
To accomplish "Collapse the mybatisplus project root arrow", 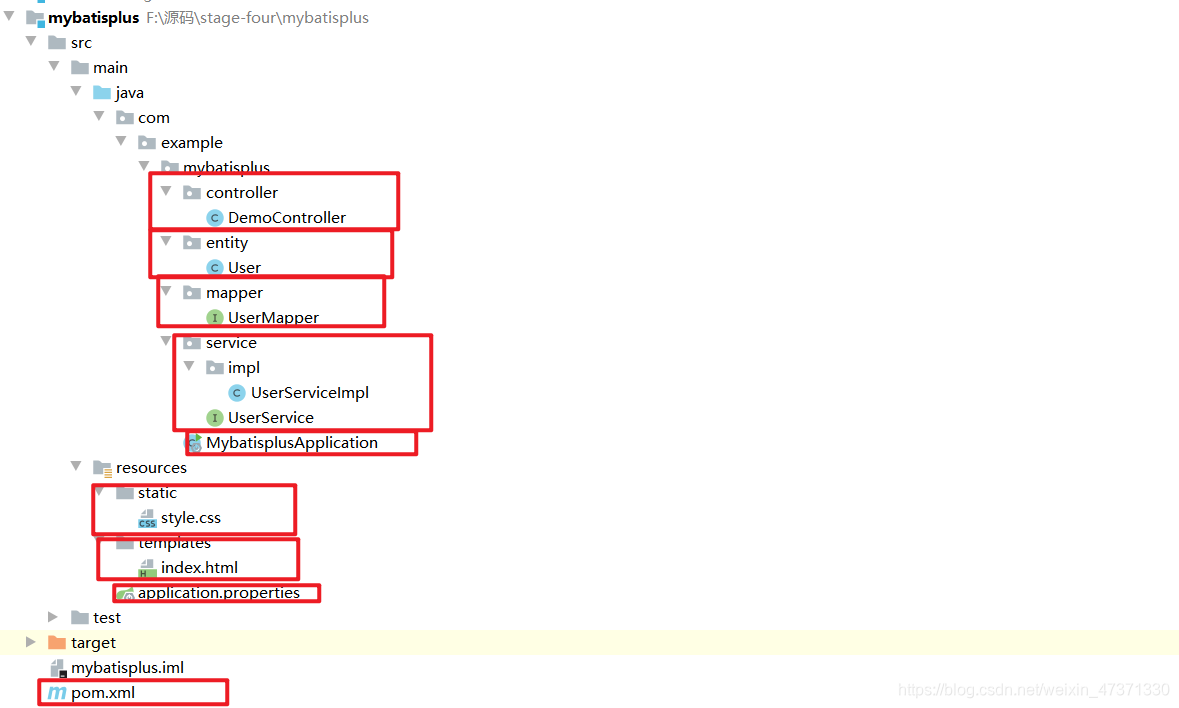I will (9, 16).
